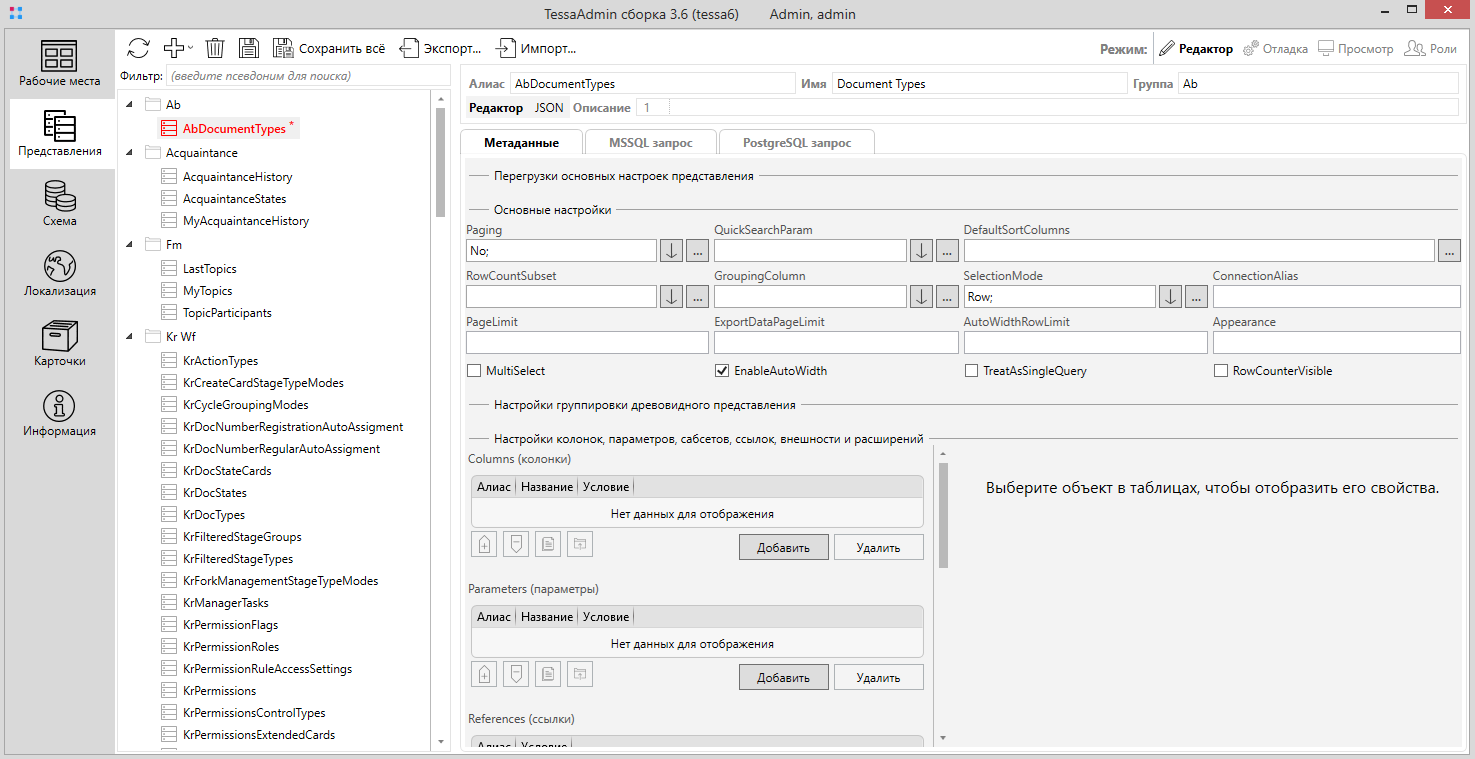This screenshot has width=1475, height=759.
Task: Switch to the MSSQL запрос tab
Action: pyautogui.click(x=649, y=143)
